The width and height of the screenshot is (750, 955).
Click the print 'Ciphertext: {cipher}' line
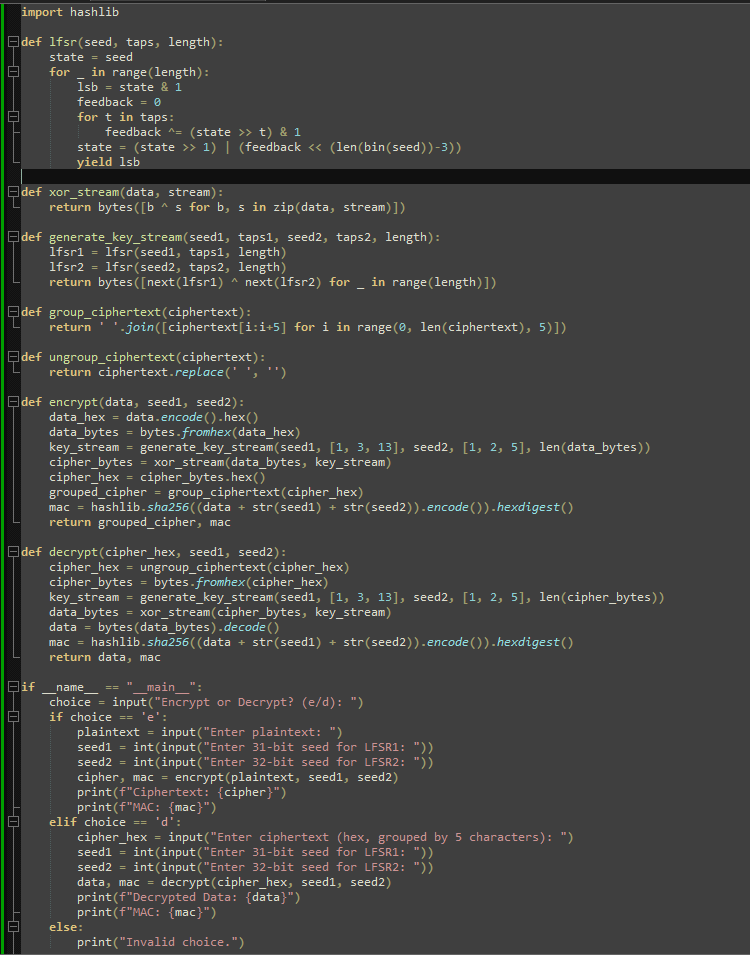click(182, 792)
